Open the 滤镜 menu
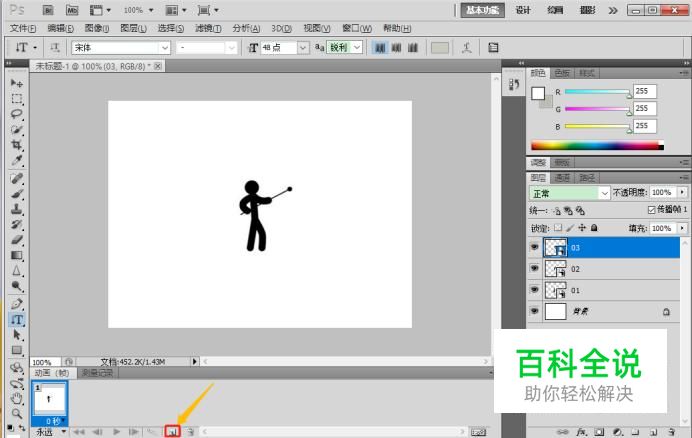Screen dimensions: 692x438 pyautogui.click(x=205, y=28)
